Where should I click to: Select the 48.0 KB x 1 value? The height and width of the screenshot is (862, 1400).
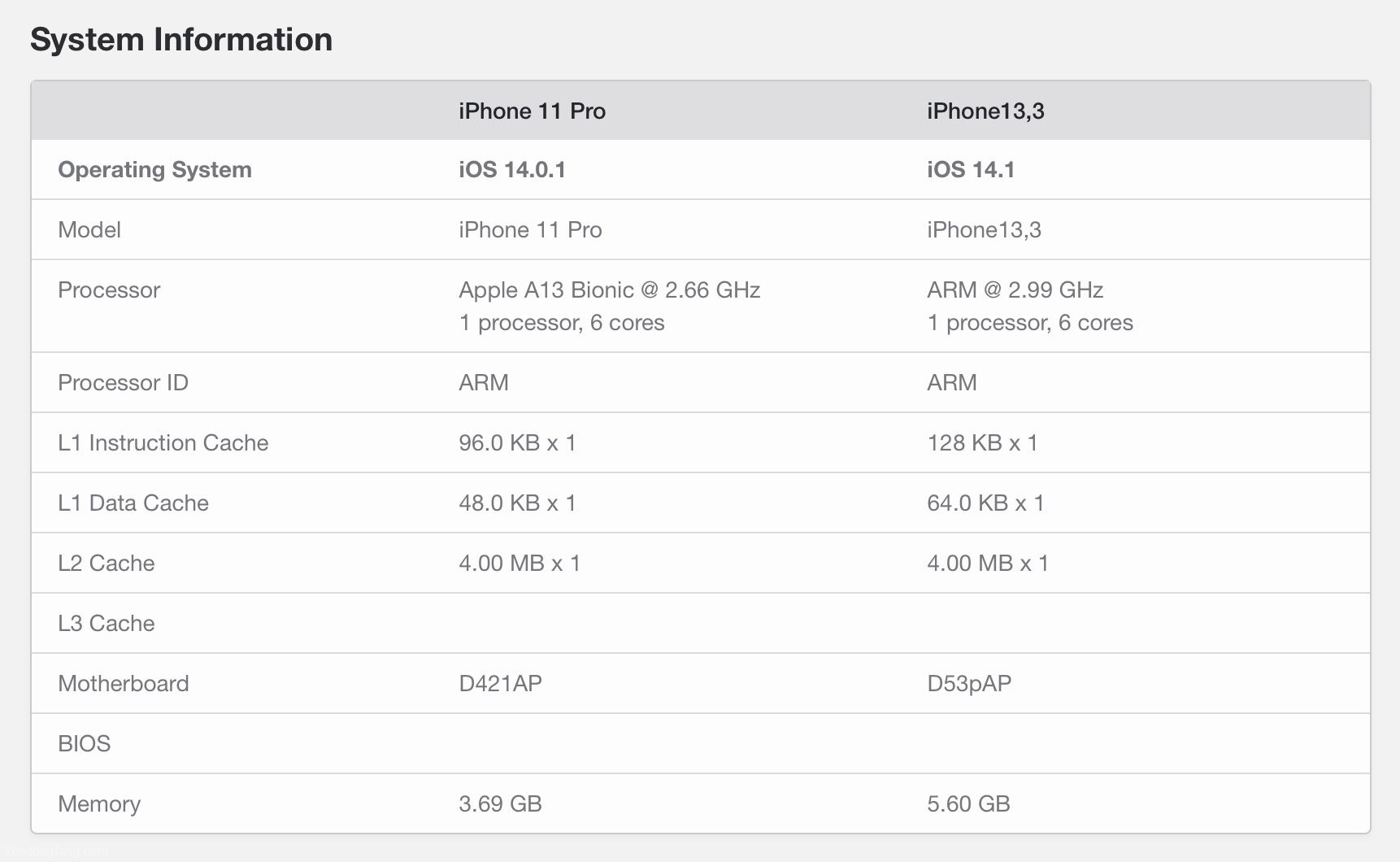click(x=517, y=503)
